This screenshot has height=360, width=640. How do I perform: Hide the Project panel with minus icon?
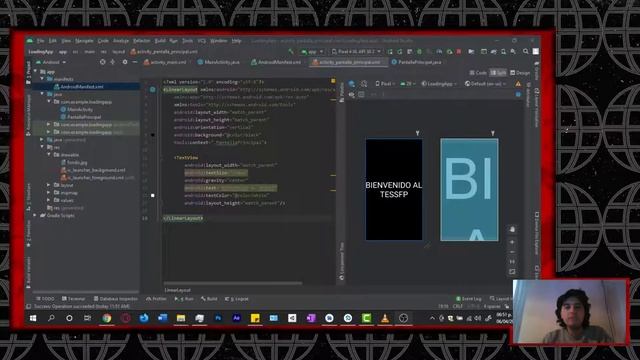tap(135, 62)
